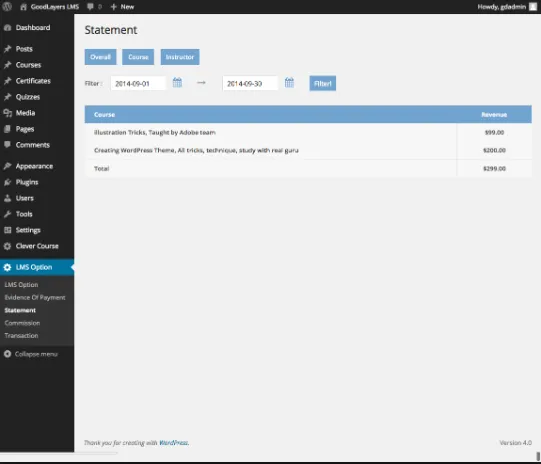Click the Dashboard gauge icon
This screenshot has height=464, width=541.
[8, 28]
